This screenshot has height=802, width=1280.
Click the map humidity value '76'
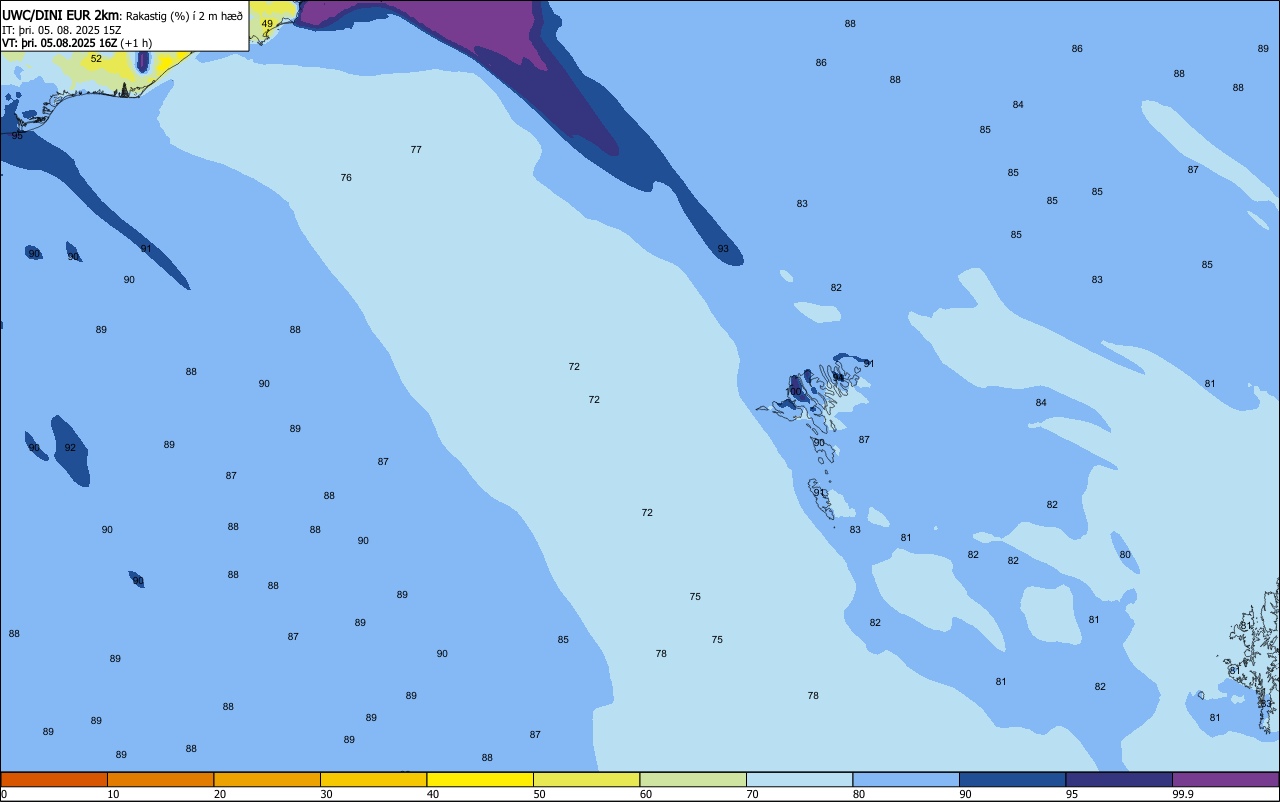point(346,178)
